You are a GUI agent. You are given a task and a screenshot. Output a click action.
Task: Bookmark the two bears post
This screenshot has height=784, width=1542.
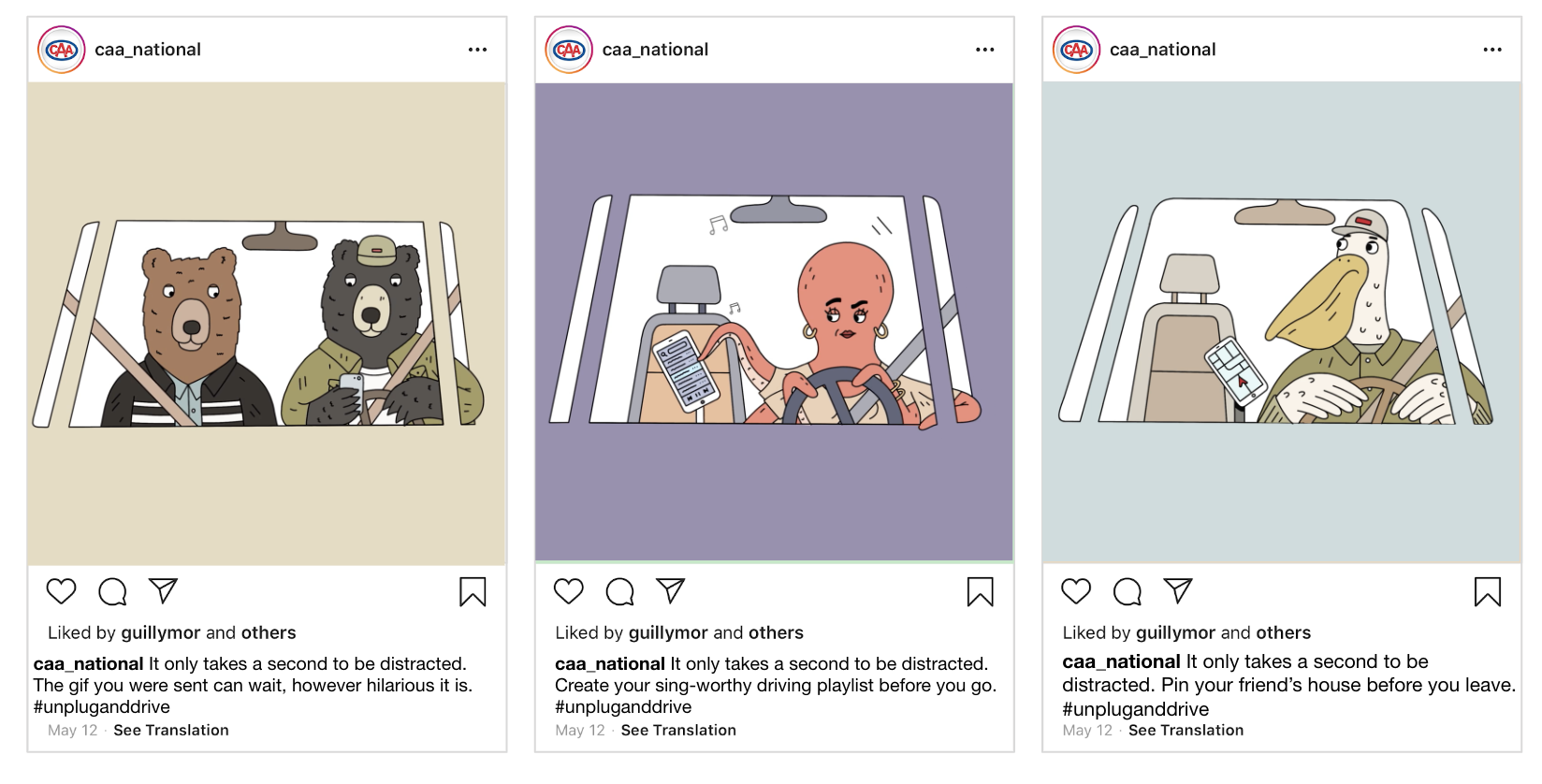coord(473,591)
